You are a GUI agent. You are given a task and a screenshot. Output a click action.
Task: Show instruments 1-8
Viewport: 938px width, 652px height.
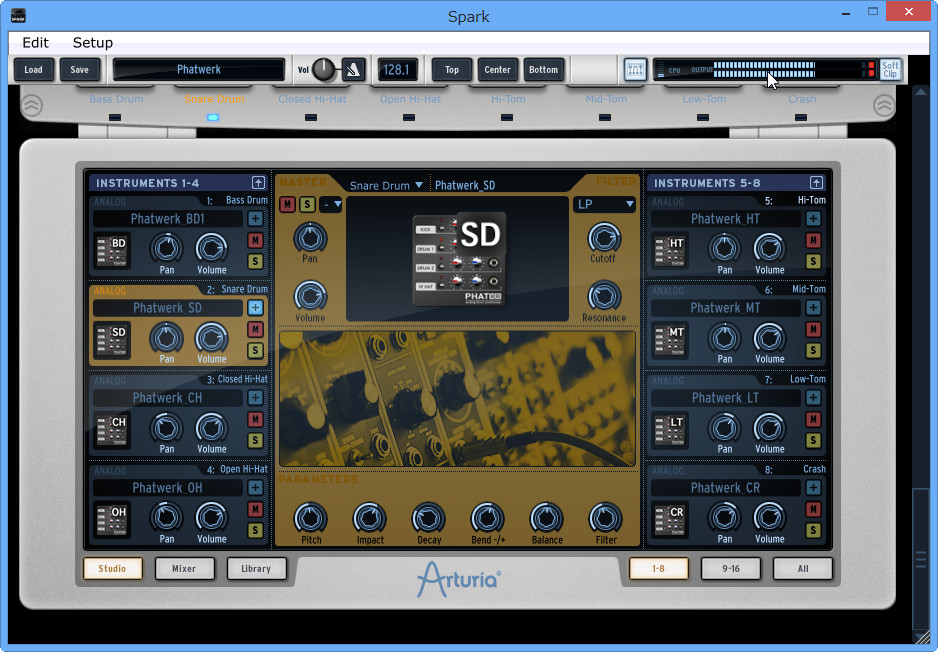(x=659, y=568)
